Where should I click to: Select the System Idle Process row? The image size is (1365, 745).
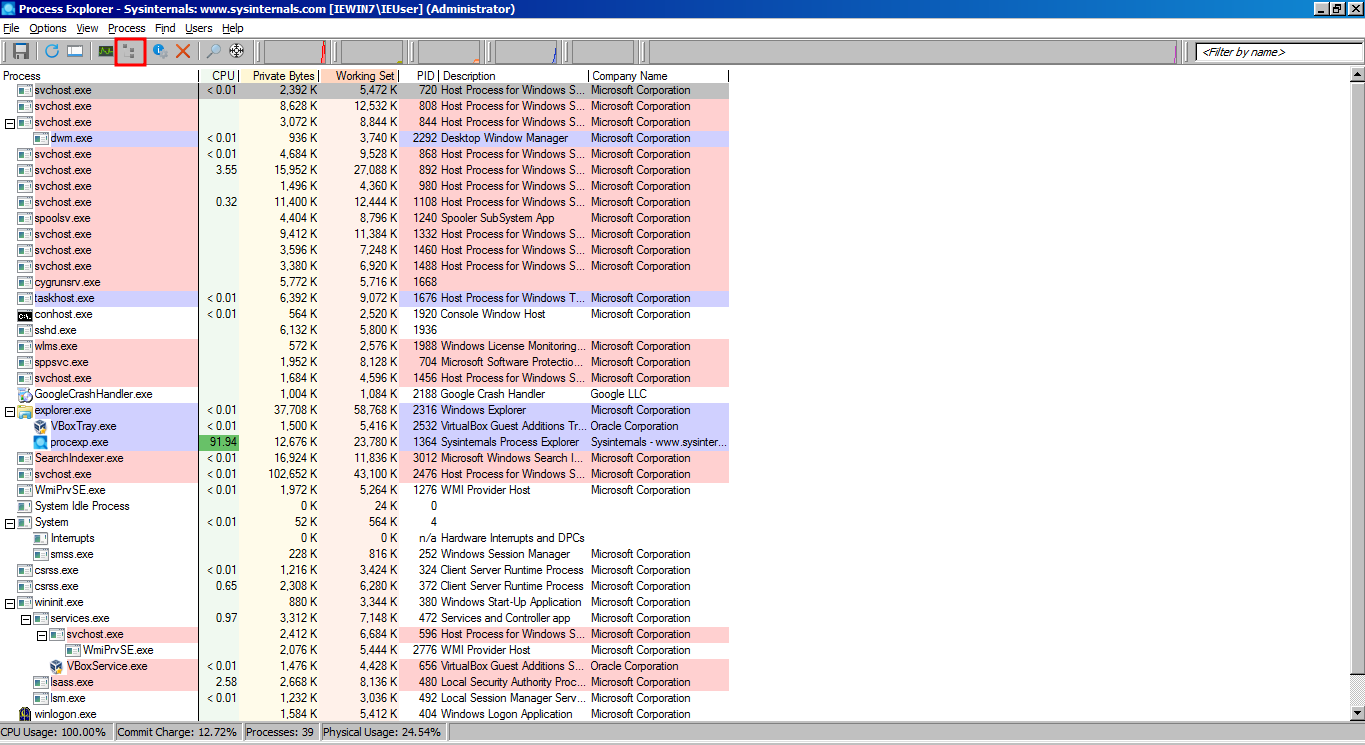coord(364,506)
